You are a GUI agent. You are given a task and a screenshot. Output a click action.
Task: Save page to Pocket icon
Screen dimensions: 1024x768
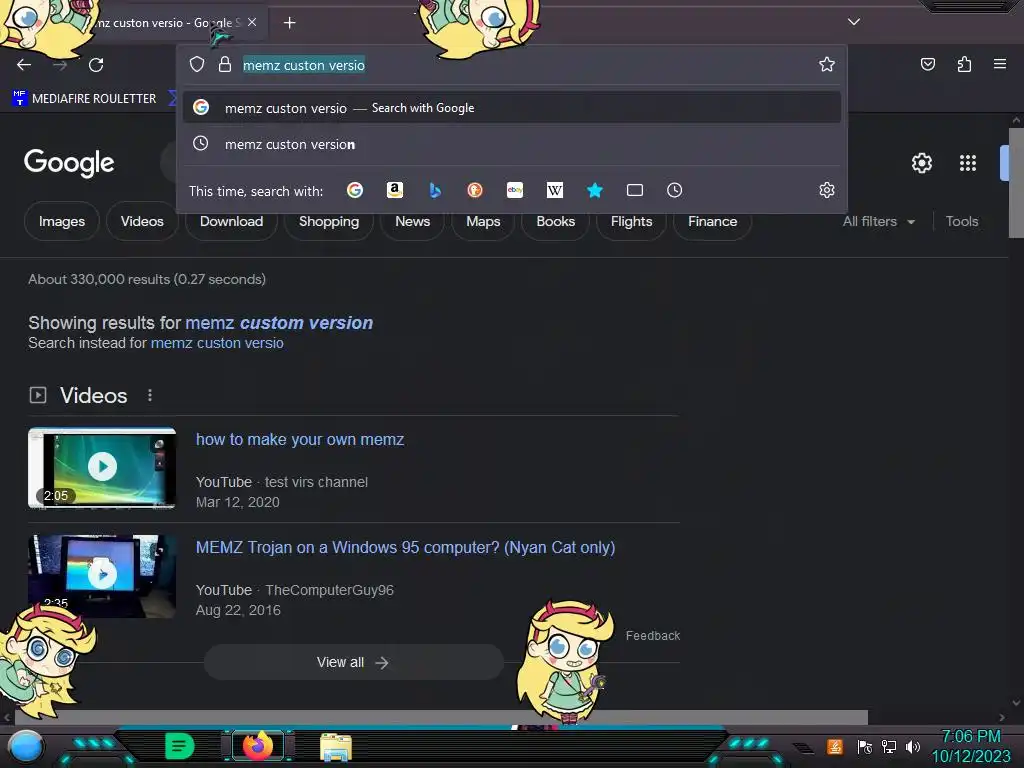pos(928,64)
